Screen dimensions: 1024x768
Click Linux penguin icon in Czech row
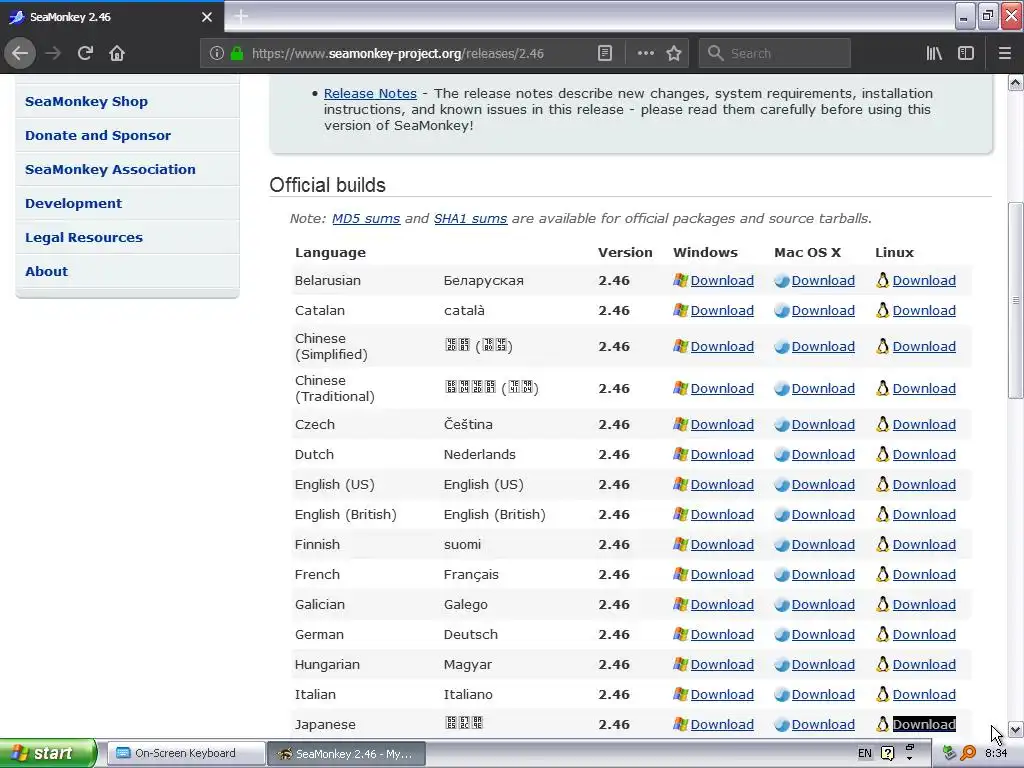click(883, 424)
